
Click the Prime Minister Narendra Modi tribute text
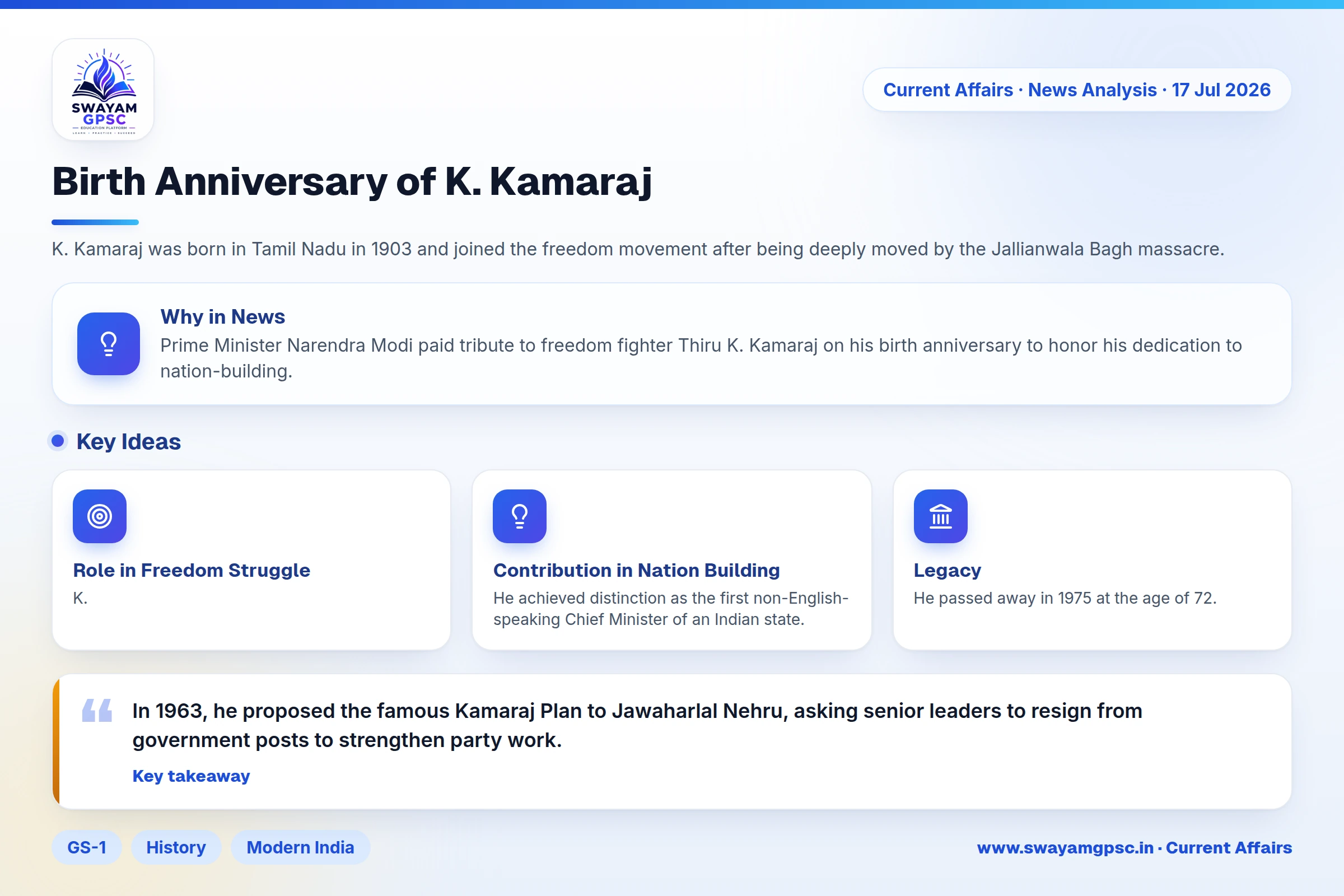[701, 358]
